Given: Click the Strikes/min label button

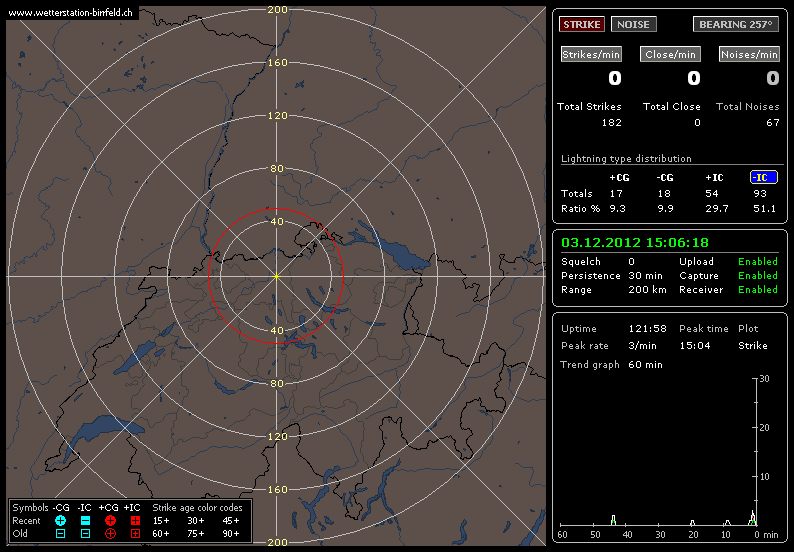Looking at the screenshot, I should 591,54.
